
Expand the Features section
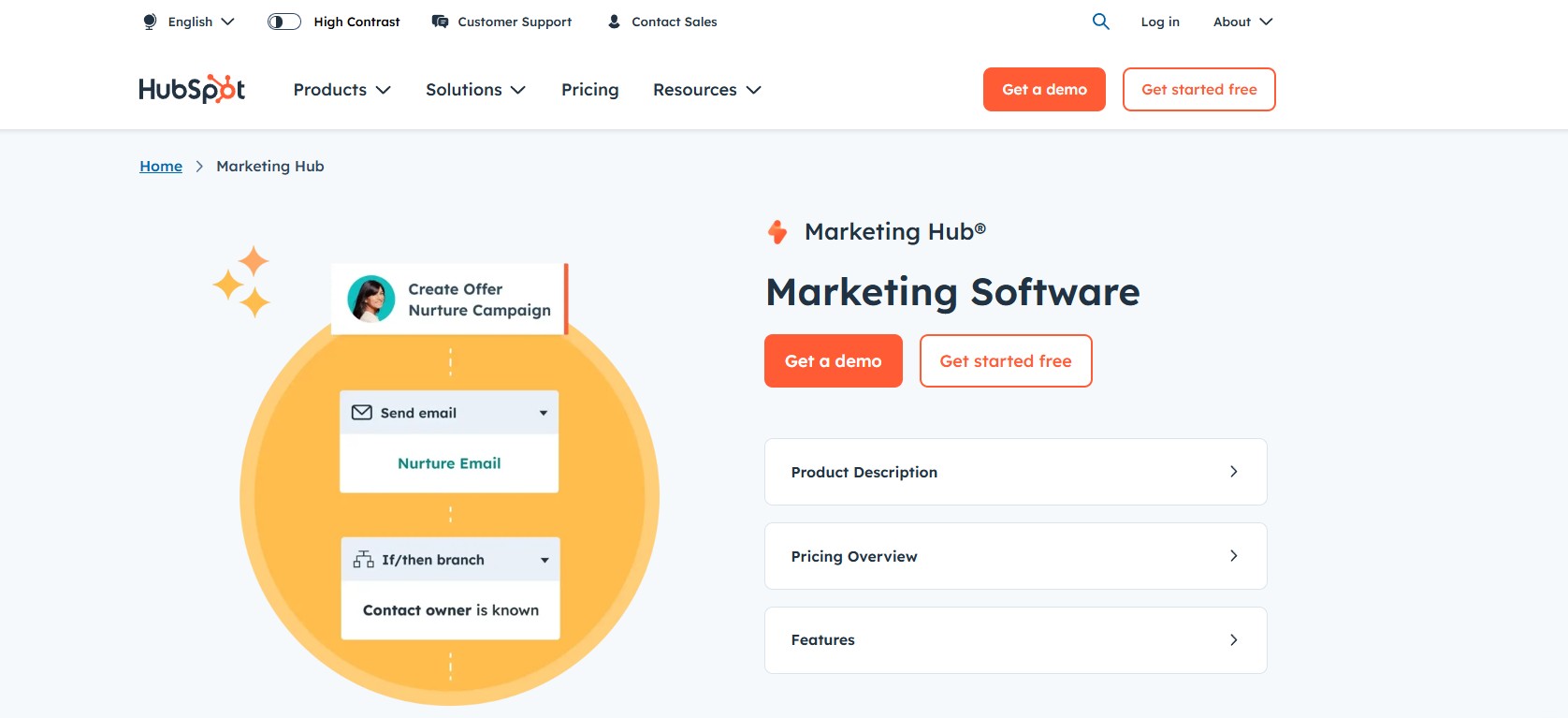1016,640
